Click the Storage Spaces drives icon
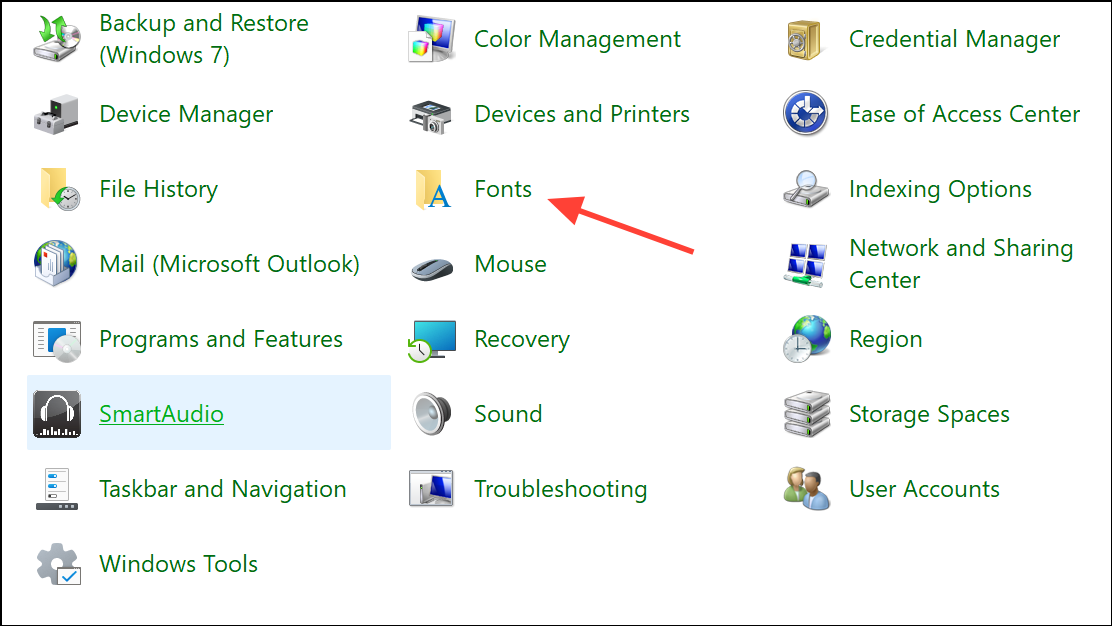This screenshot has height=626, width=1112. [x=806, y=414]
